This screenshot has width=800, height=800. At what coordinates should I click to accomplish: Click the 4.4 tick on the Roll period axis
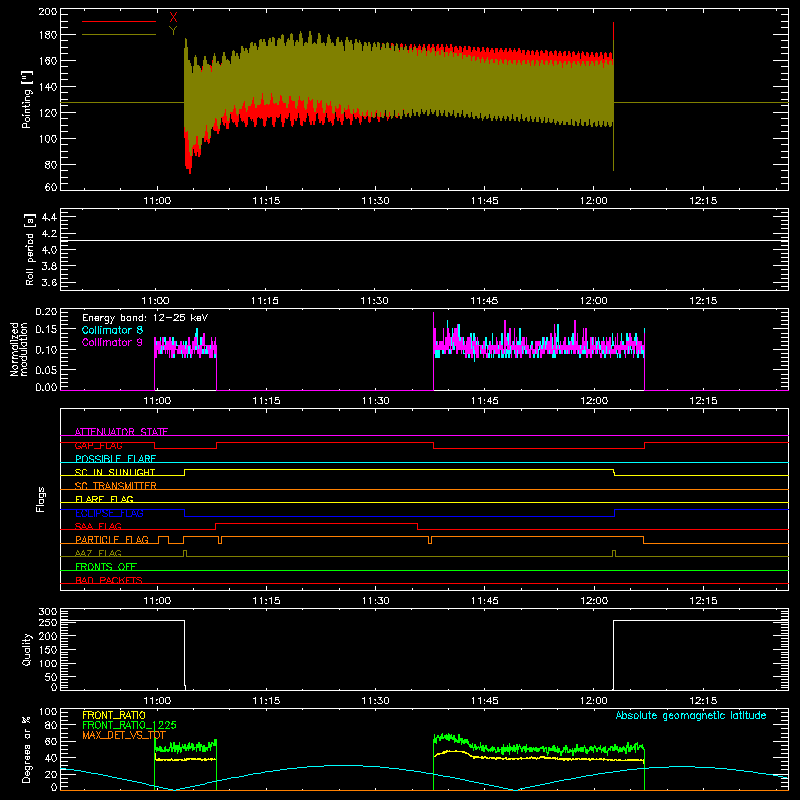pos(49,217)
